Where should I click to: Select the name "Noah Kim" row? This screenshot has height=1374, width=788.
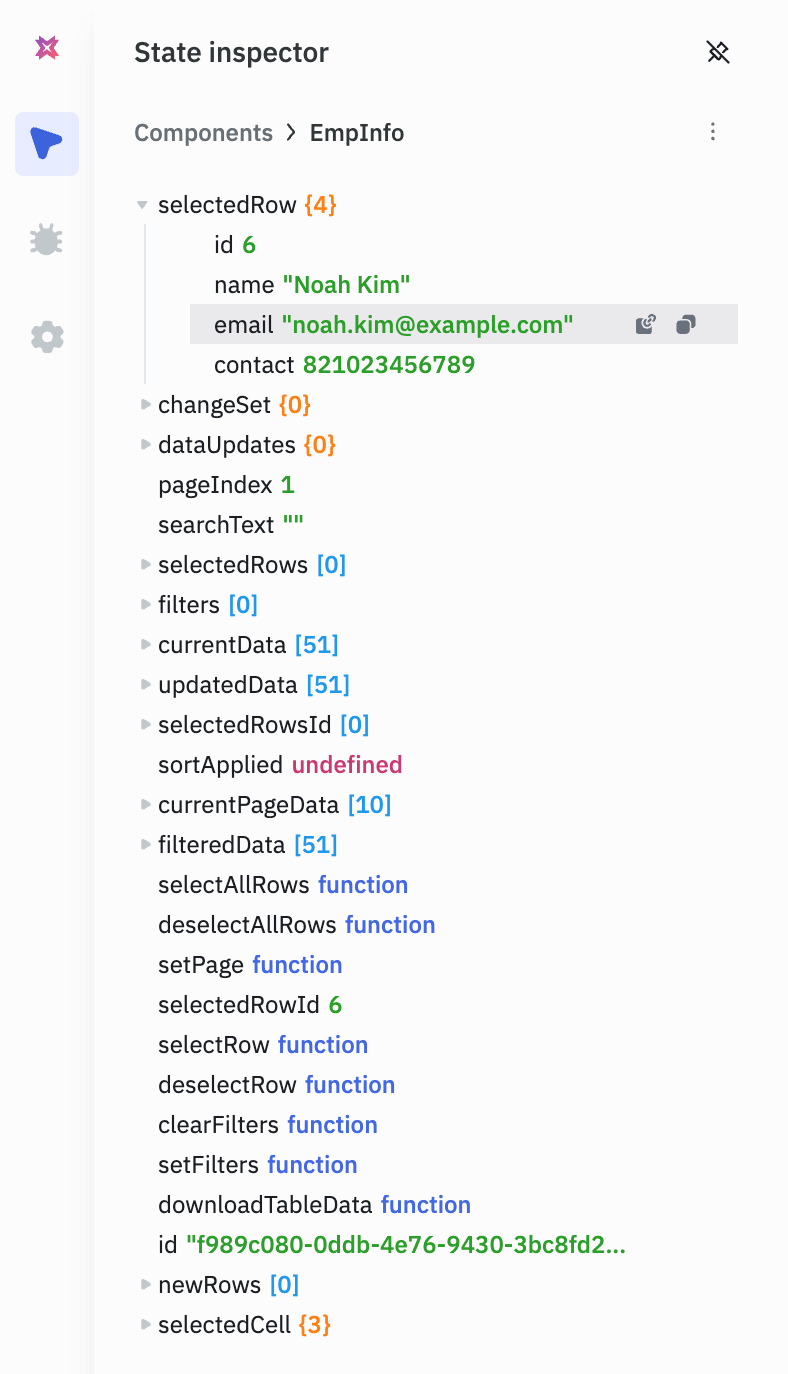[312, 285]
